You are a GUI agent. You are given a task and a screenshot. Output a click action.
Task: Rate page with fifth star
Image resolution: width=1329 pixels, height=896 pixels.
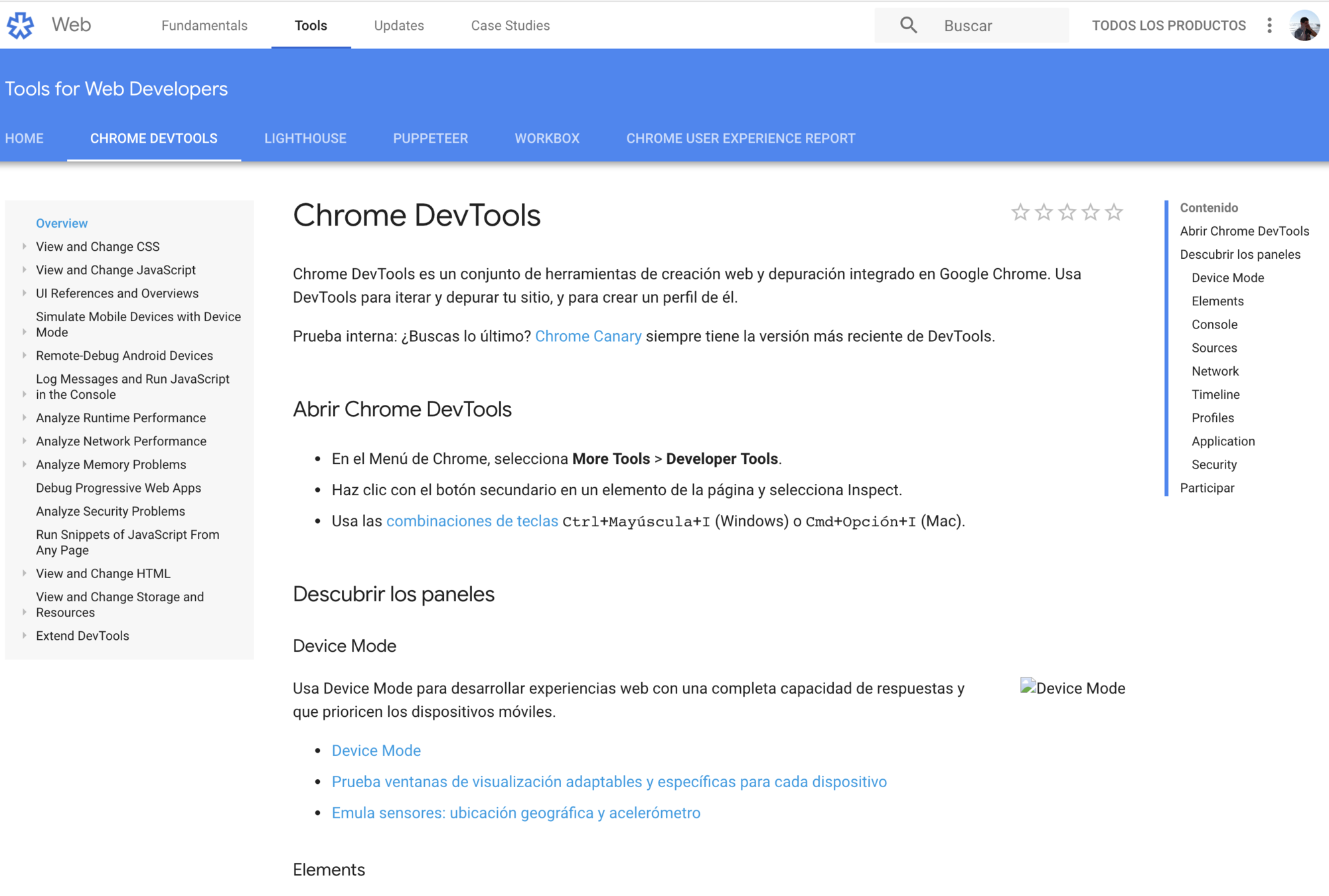[1114, 212]
